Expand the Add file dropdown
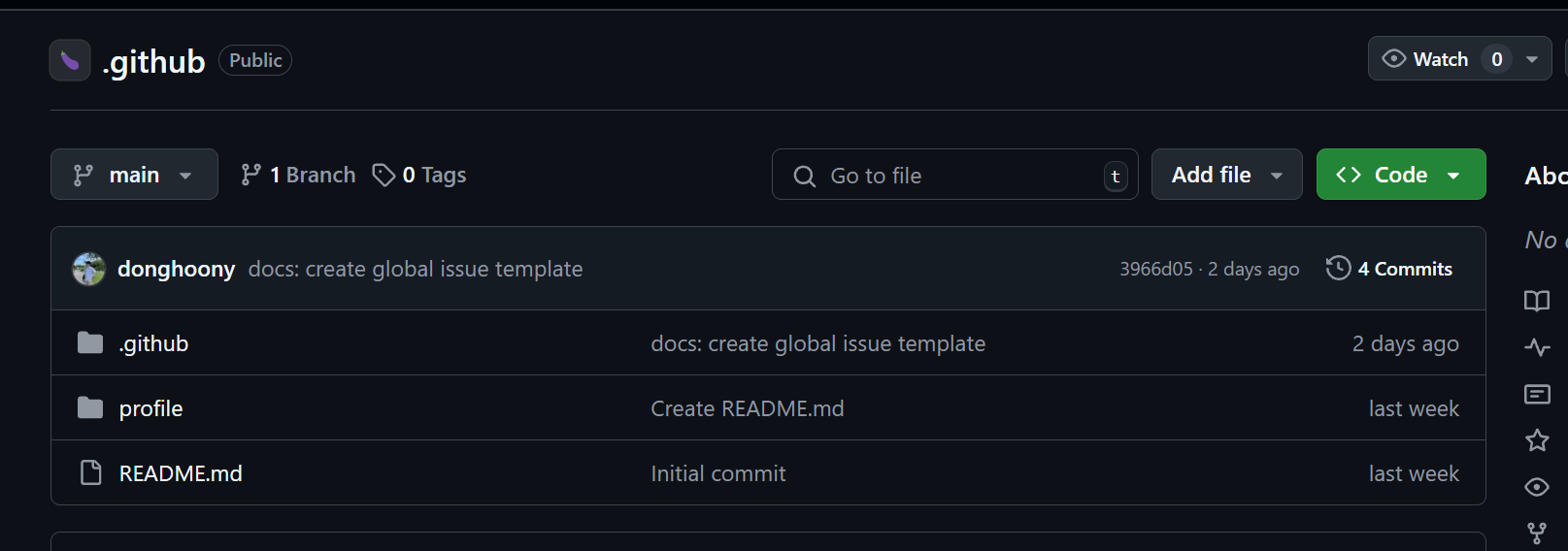The height and width of the screenshot is (551, 1568). [x=1226, y=175]
